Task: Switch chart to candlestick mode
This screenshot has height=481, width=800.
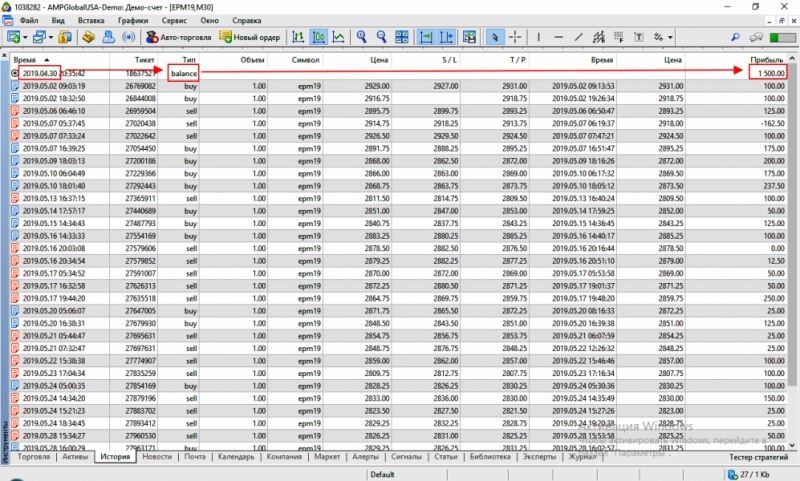Action: (319, 37)
